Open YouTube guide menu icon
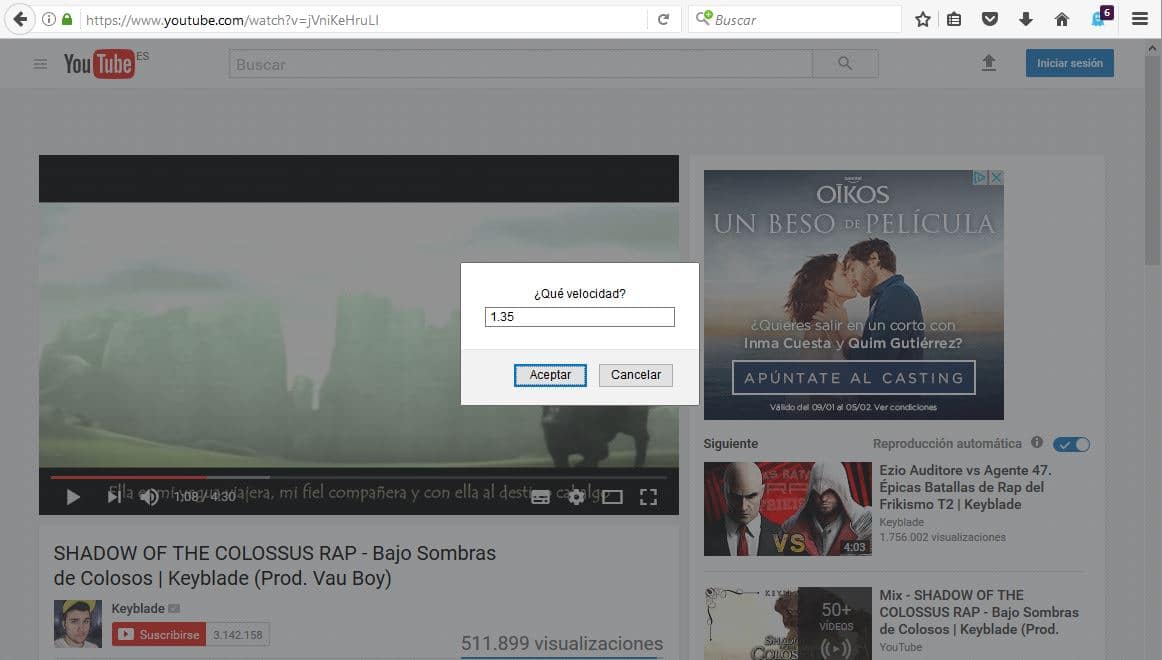The image size is (1162, 660). (x=40, y=64)
